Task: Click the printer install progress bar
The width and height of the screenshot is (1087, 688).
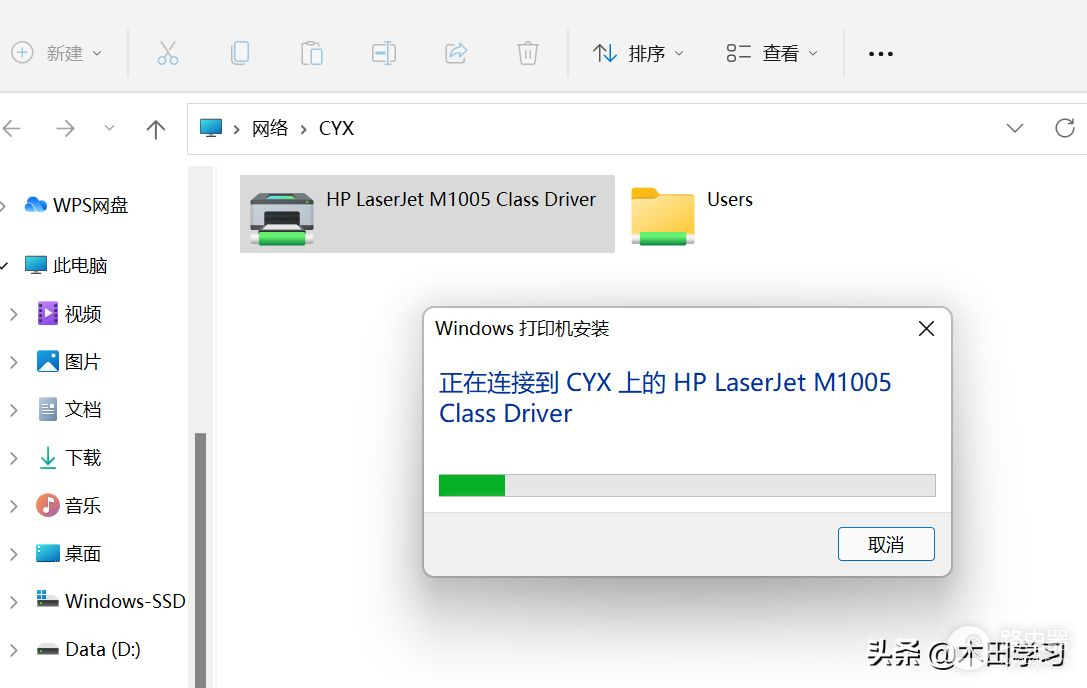Action: (x=687, y=485)
